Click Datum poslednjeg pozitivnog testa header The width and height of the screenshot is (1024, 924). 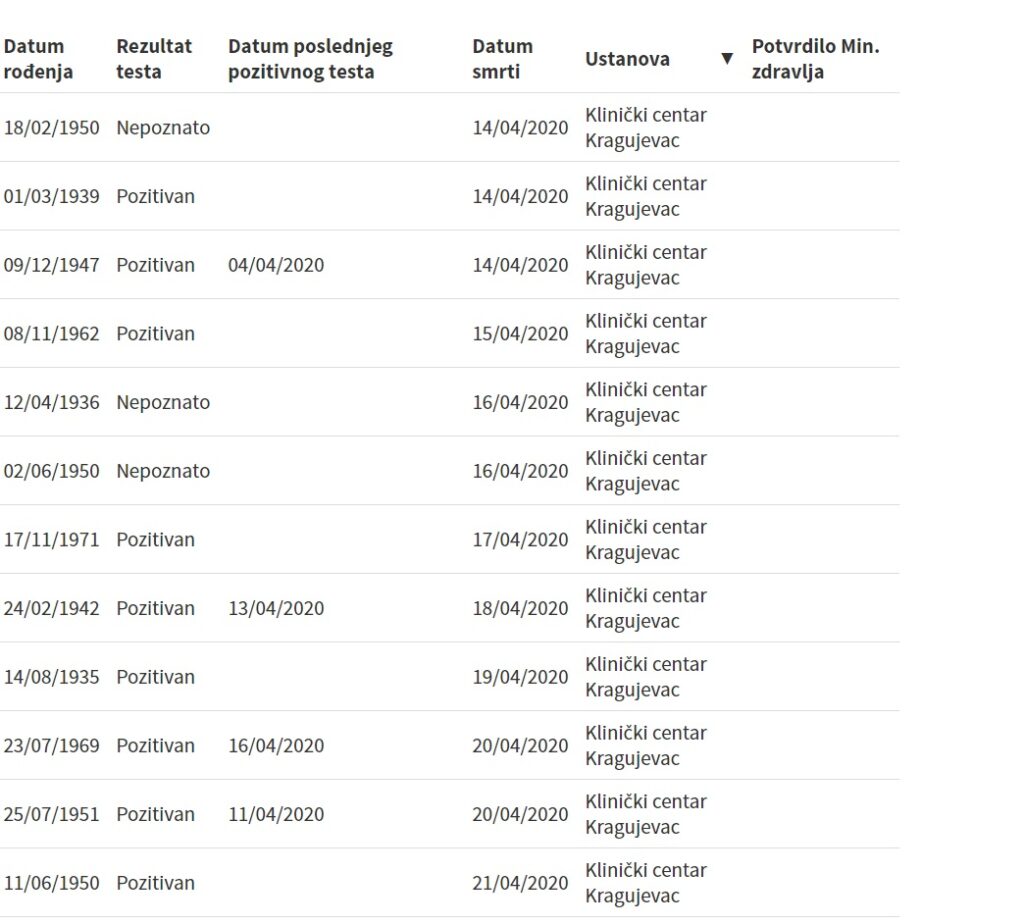pyautogui.click(x=310, y=59)
